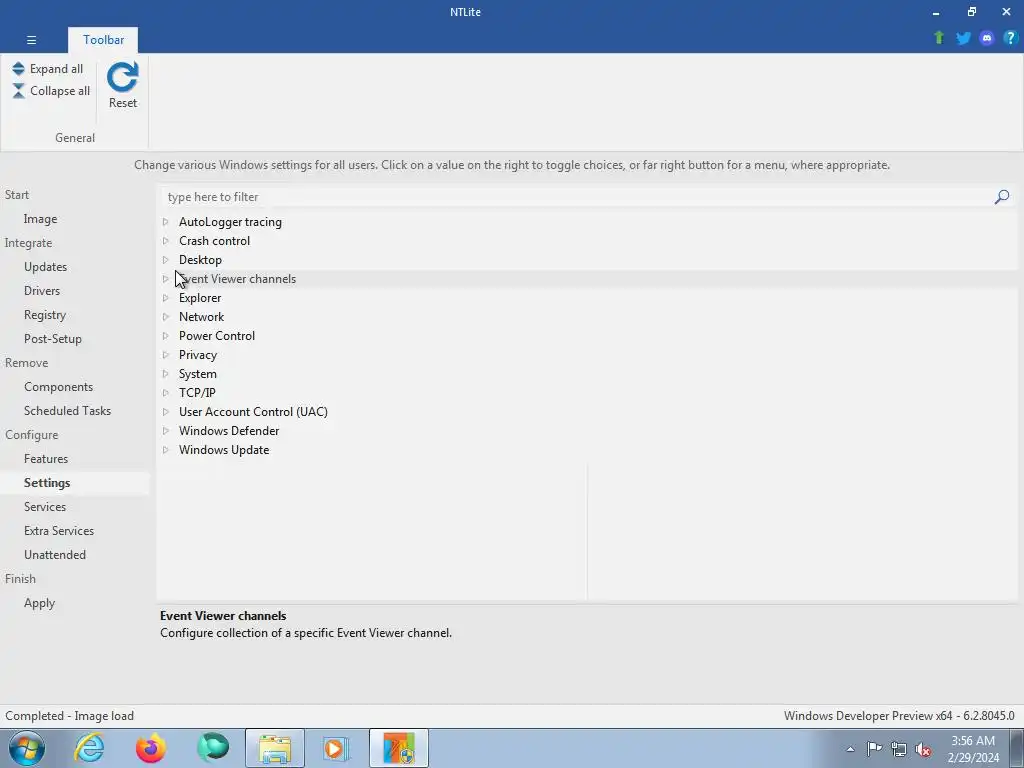Click the Expand all arrows icon
The height and width of the screenshot is (768, 1024).
point(18,69)
